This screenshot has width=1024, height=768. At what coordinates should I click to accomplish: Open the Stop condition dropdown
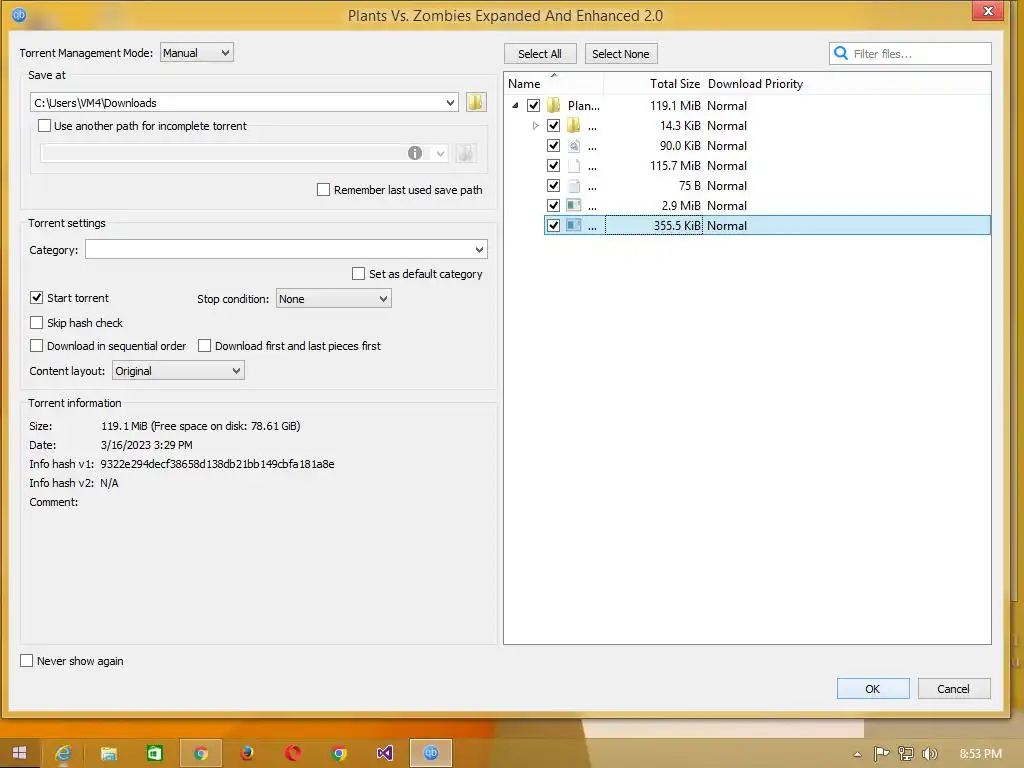click(334, 298)
